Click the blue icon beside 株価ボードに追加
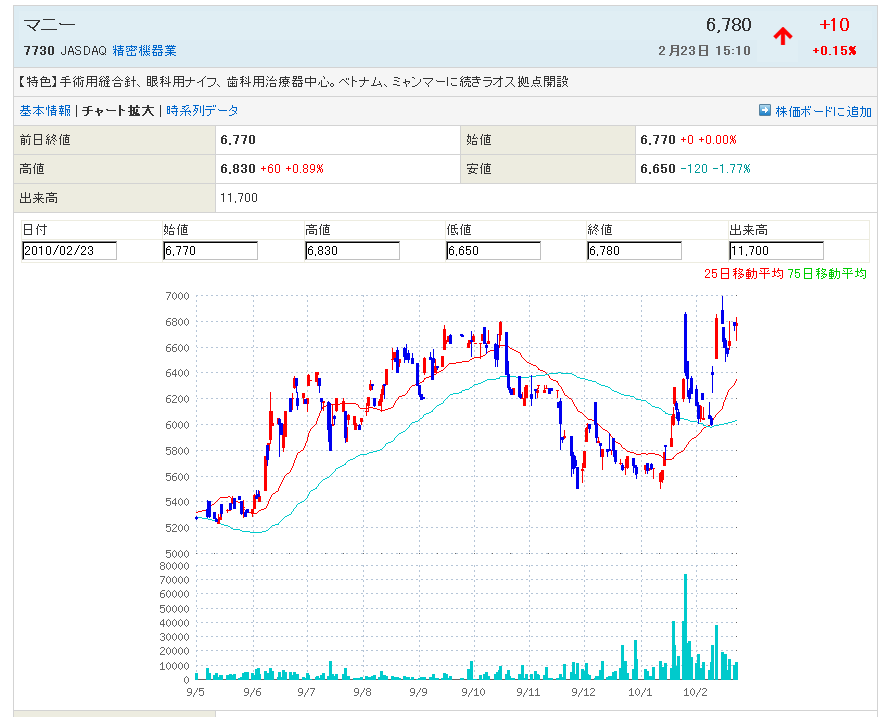Screen dimensions: 887x717 click(x=765, y=111)
